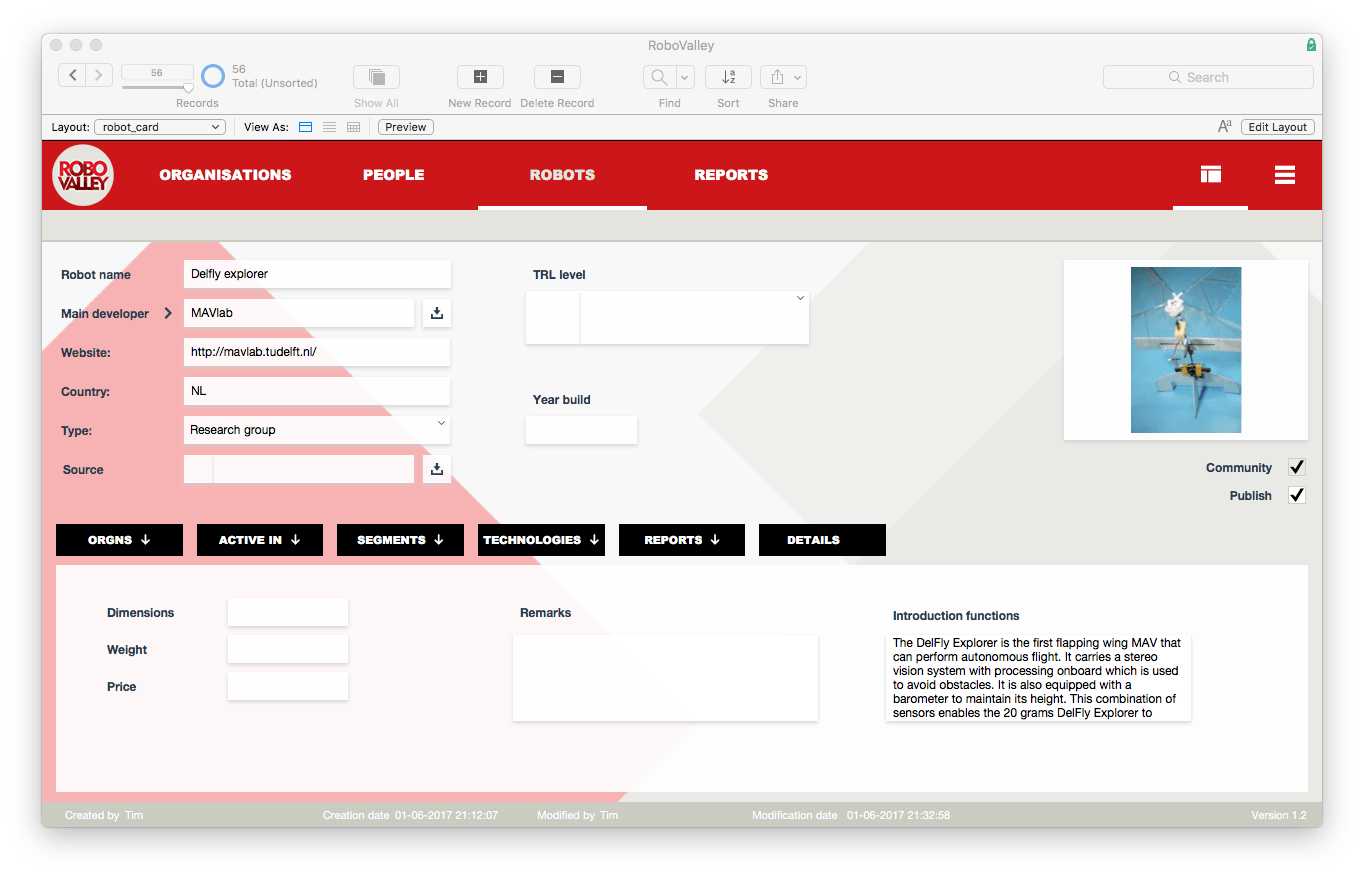This screenshot has height=877, width=1364.
Task: Click the Creation date text in footer
Action: [410, 815]
